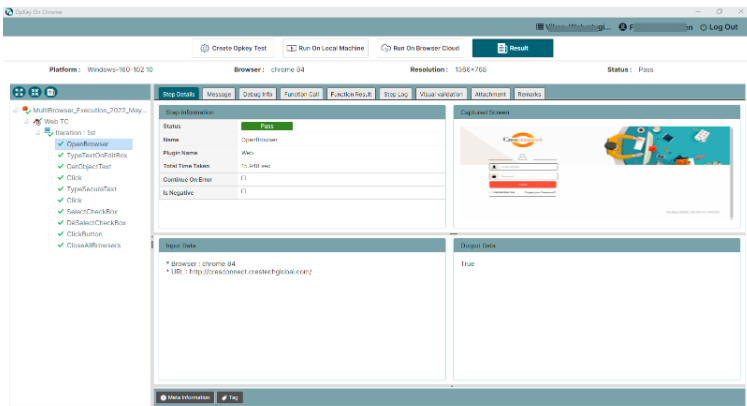Click splitter handle below Captured Screen panel
The width and height of the screenshot is (747, 406).
pos(453,234)
